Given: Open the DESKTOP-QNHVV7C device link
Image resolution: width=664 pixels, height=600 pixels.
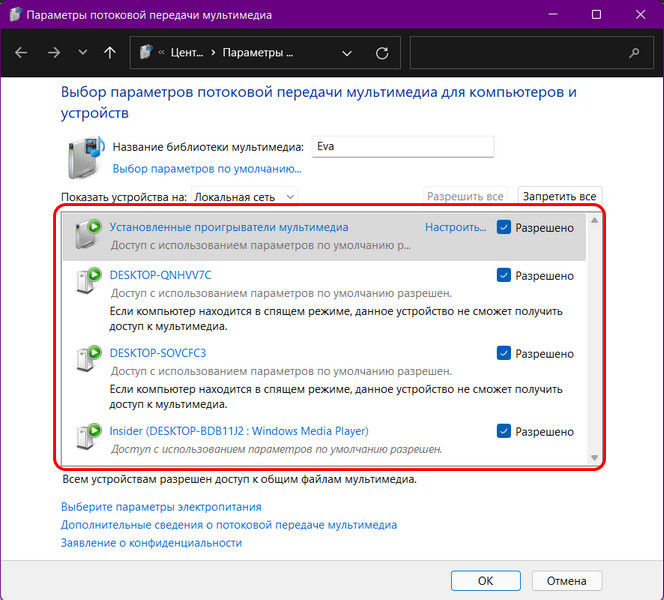Looking at the screenshot, I should pyautogui.click(x=160, y=275).
